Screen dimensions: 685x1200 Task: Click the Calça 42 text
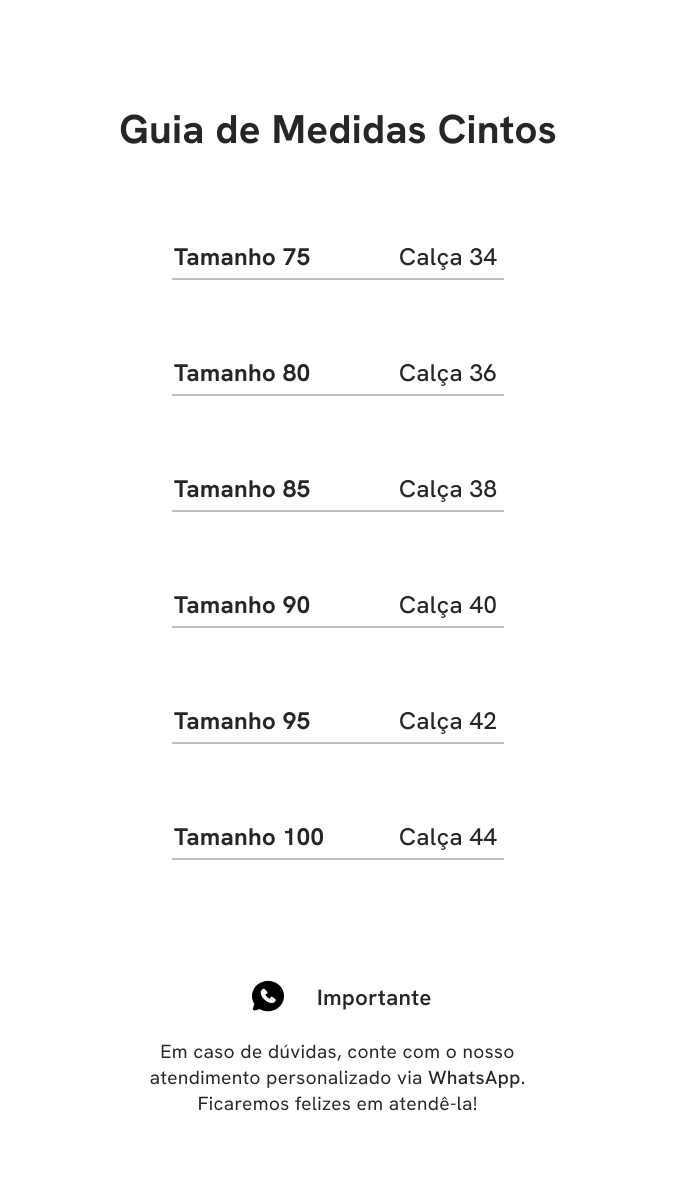[x=448, y=722]
